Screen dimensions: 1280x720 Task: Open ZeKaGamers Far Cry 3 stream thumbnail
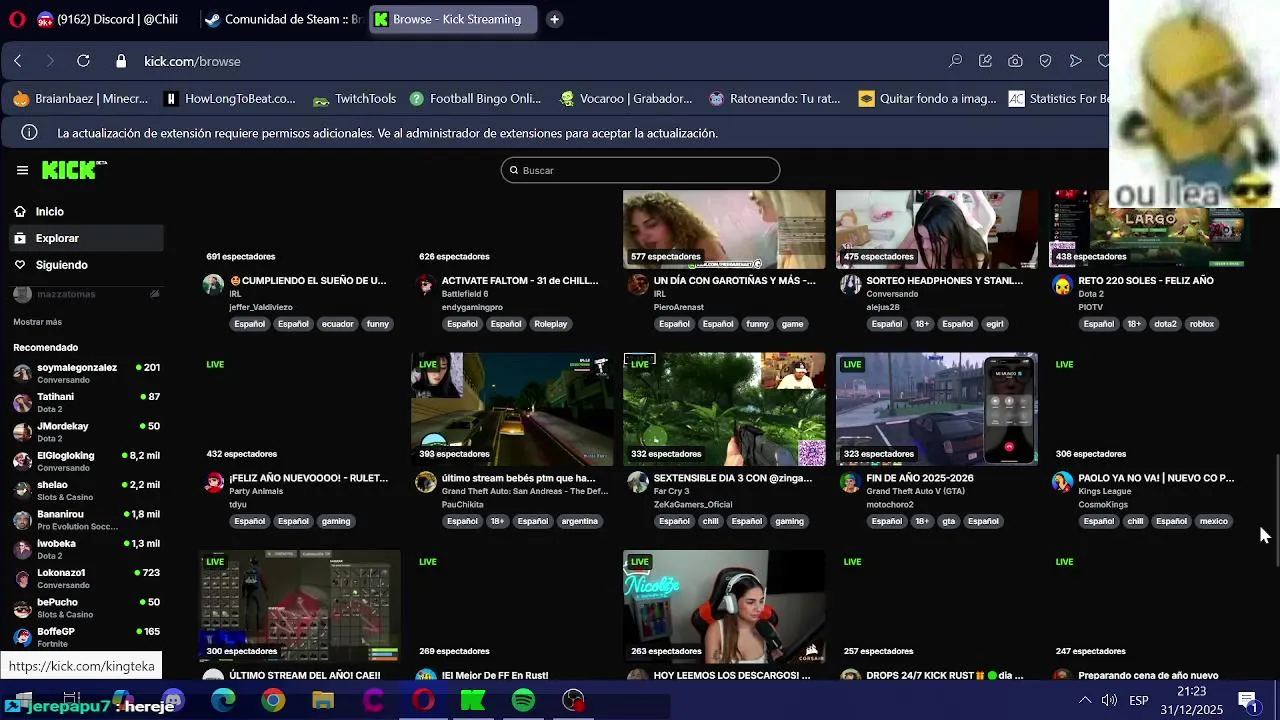[x=724, y=409]
